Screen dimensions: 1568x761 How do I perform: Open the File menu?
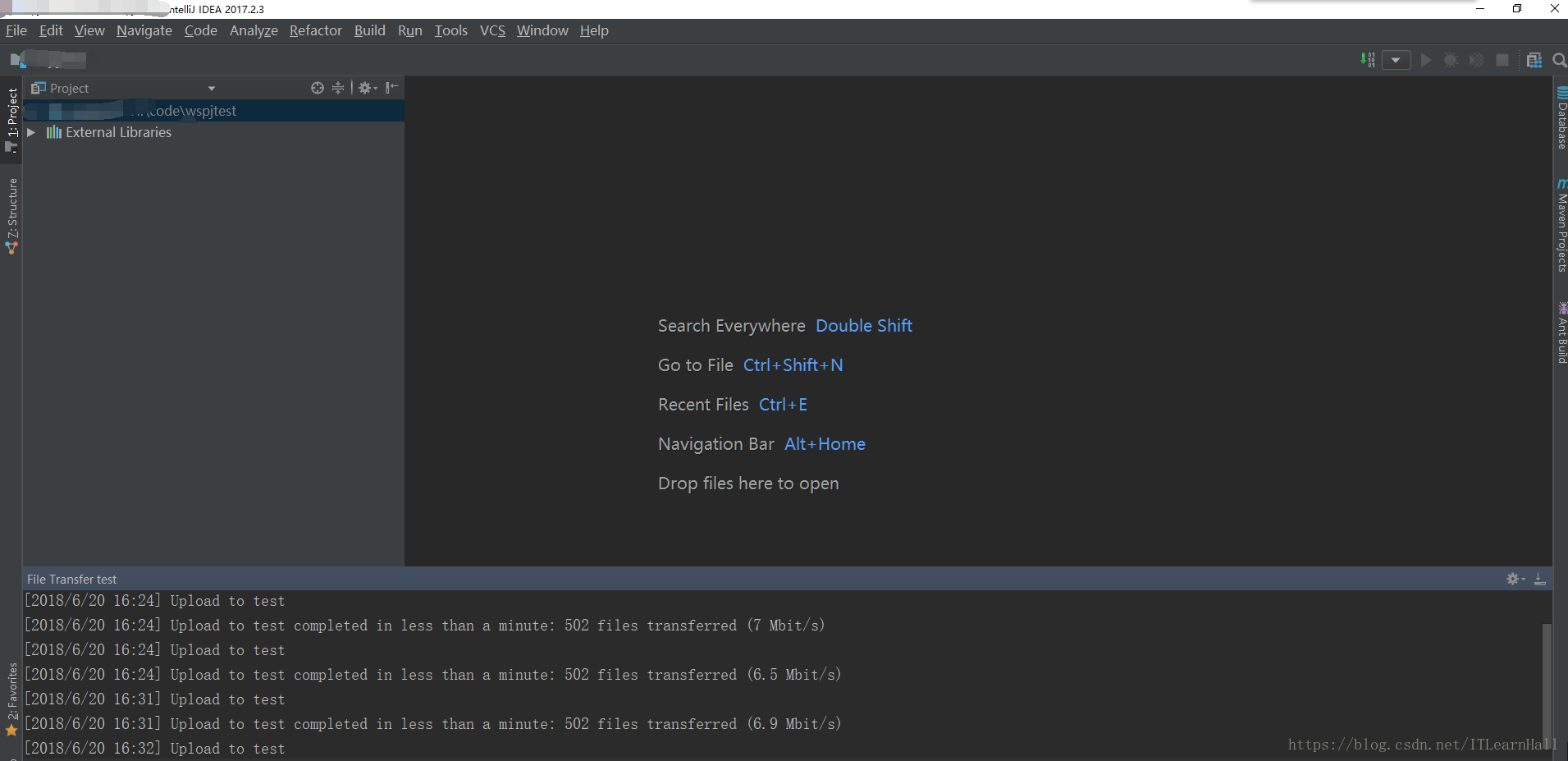coord(16,30)
